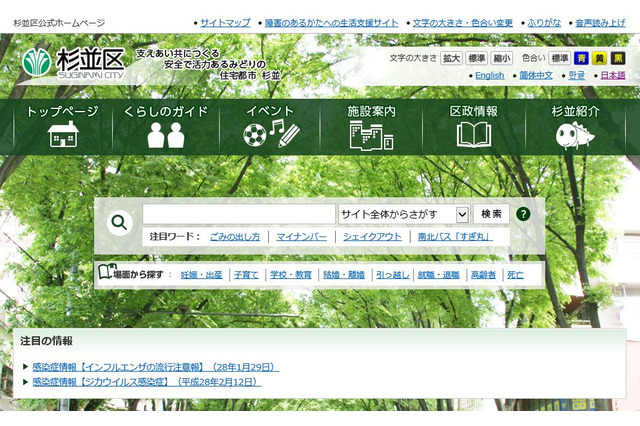Viewport: 640px width, 426px height.
Task: Open the イベント menu label
Action: (270, 111)
